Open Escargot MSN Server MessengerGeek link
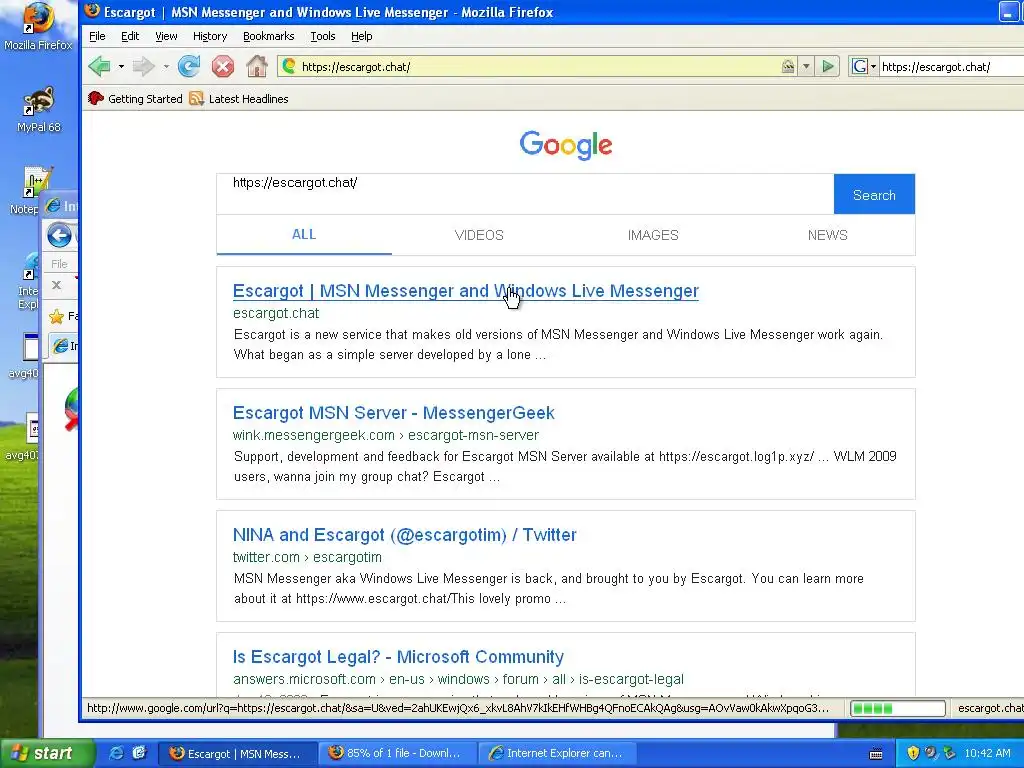 pos(393,413)
